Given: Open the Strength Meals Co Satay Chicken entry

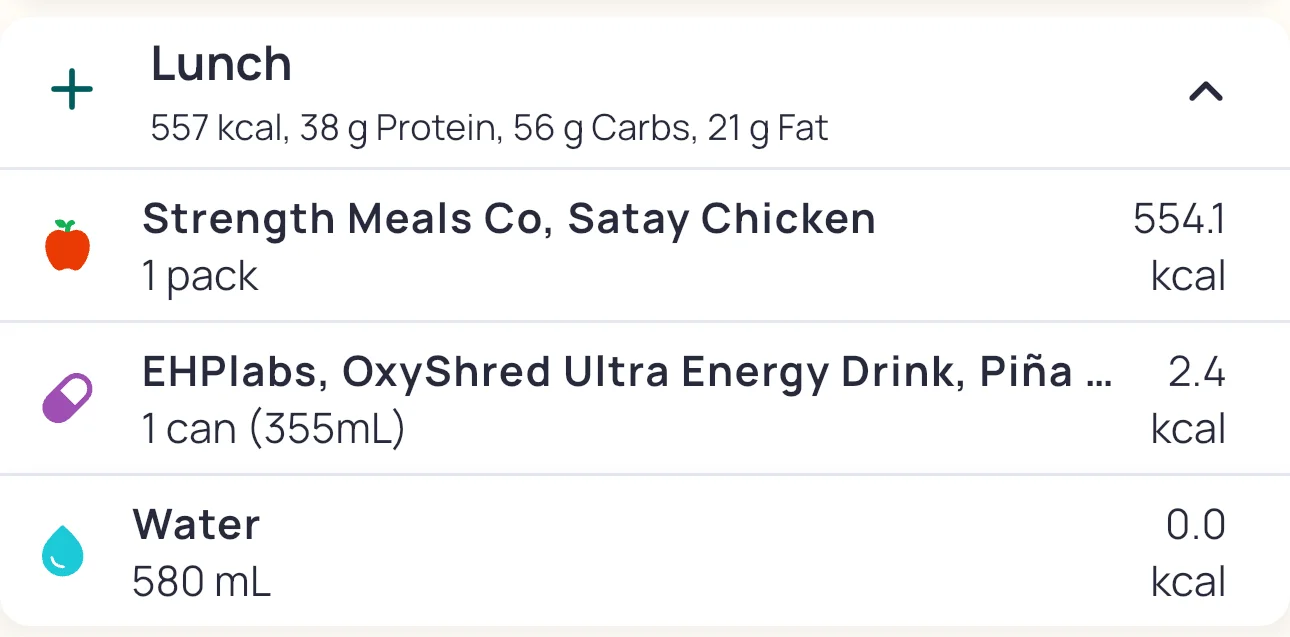Looking at the screenshot, I should point(509,219).
